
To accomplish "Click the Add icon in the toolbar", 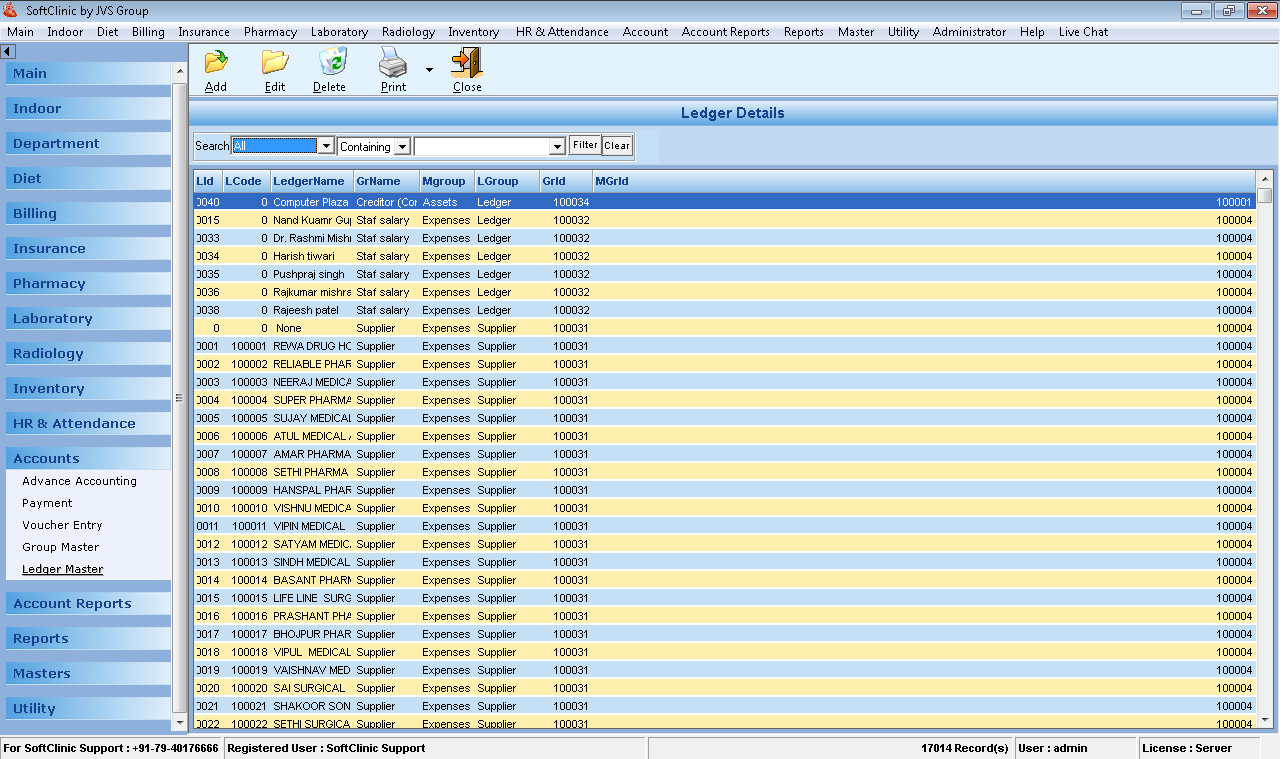I will coord(215,68).
